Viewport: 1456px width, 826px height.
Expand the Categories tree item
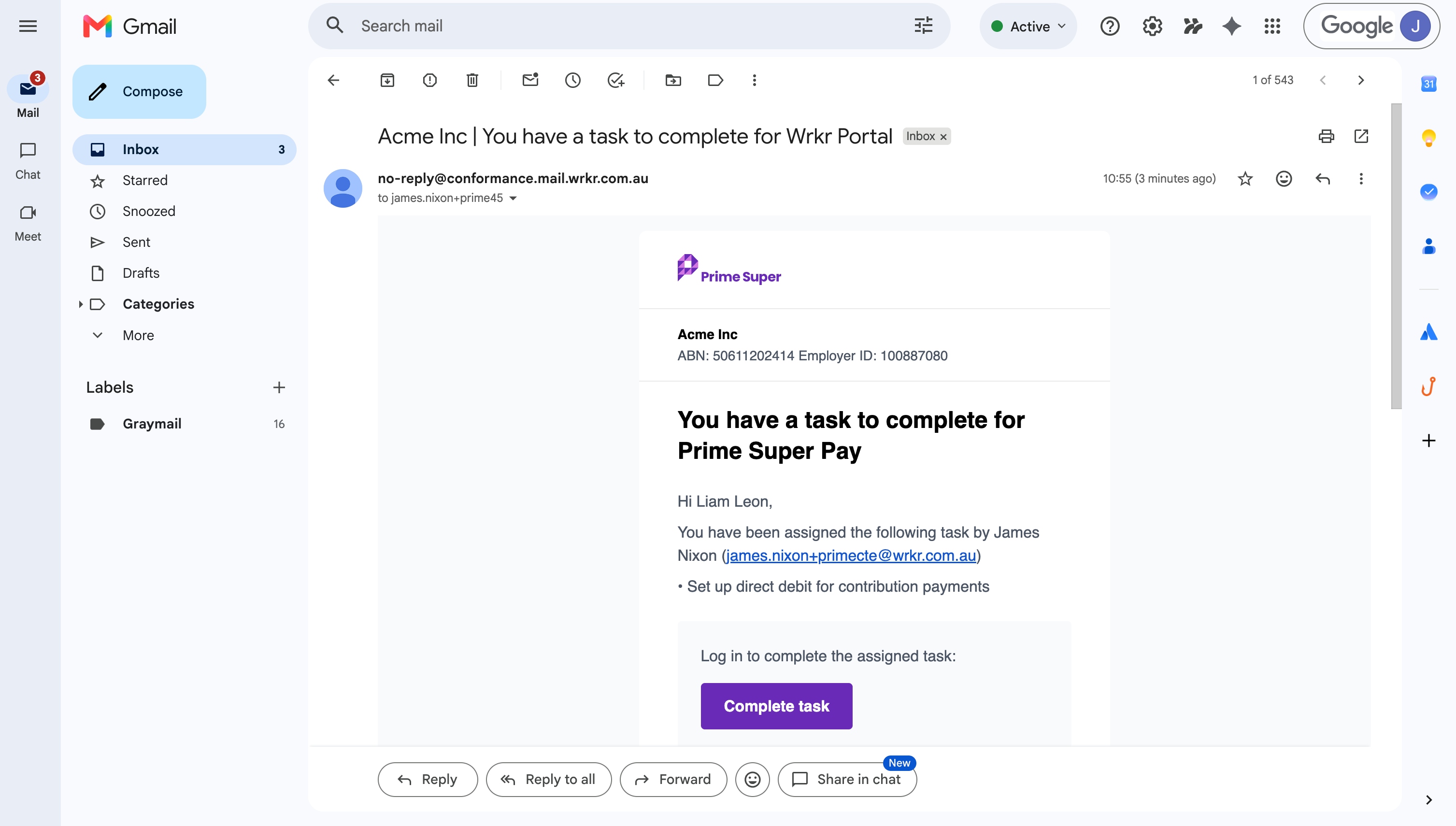[x=81, y=305]
